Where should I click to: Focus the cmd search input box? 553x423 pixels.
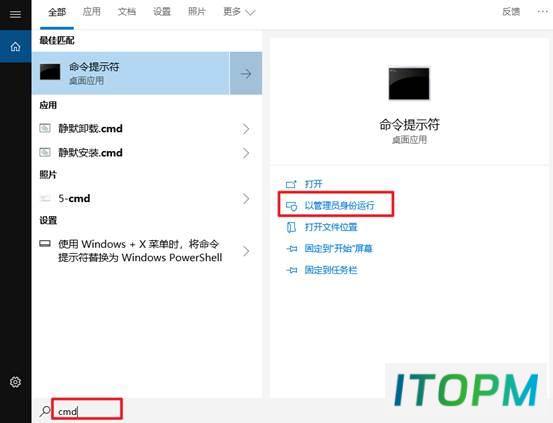coord(87,409)
